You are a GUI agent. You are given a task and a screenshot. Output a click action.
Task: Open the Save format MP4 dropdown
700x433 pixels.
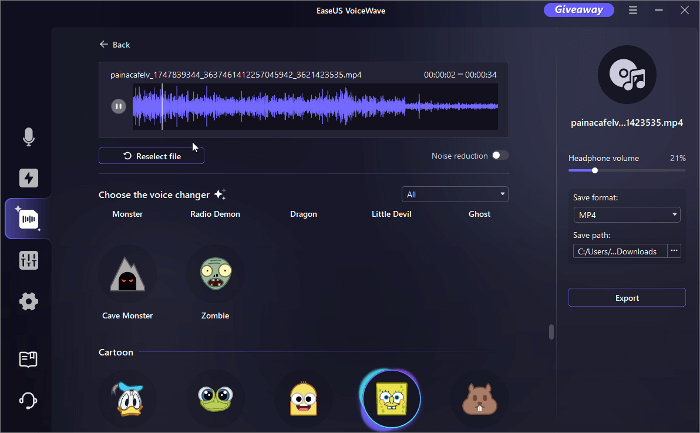pos(627,215)
